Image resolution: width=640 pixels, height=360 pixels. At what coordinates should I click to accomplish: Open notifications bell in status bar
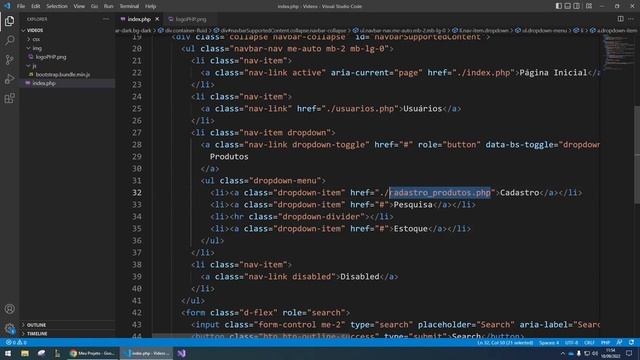tap(631, 342)
